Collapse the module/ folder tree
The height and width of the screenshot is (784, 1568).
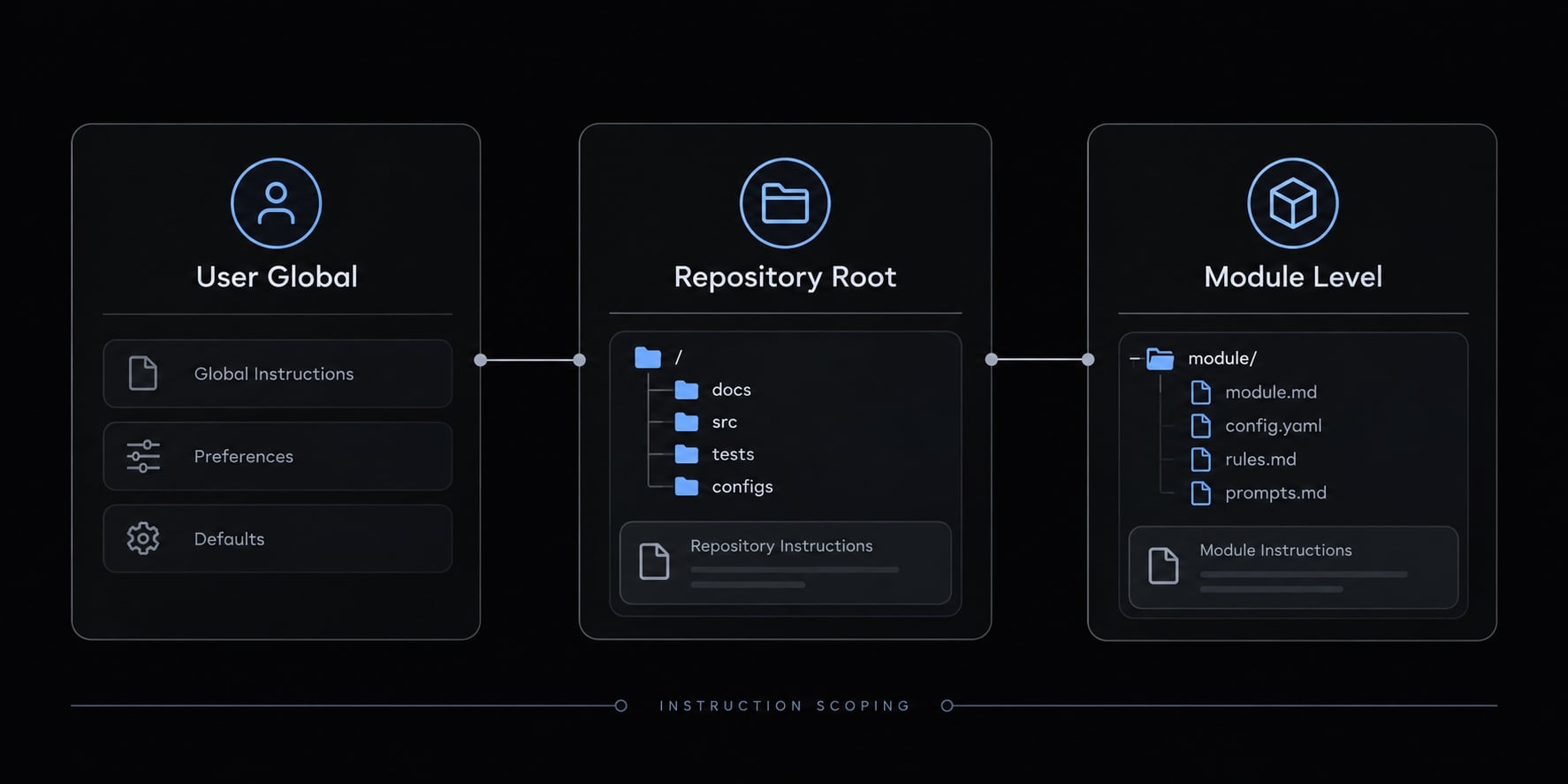point(1135,359)
